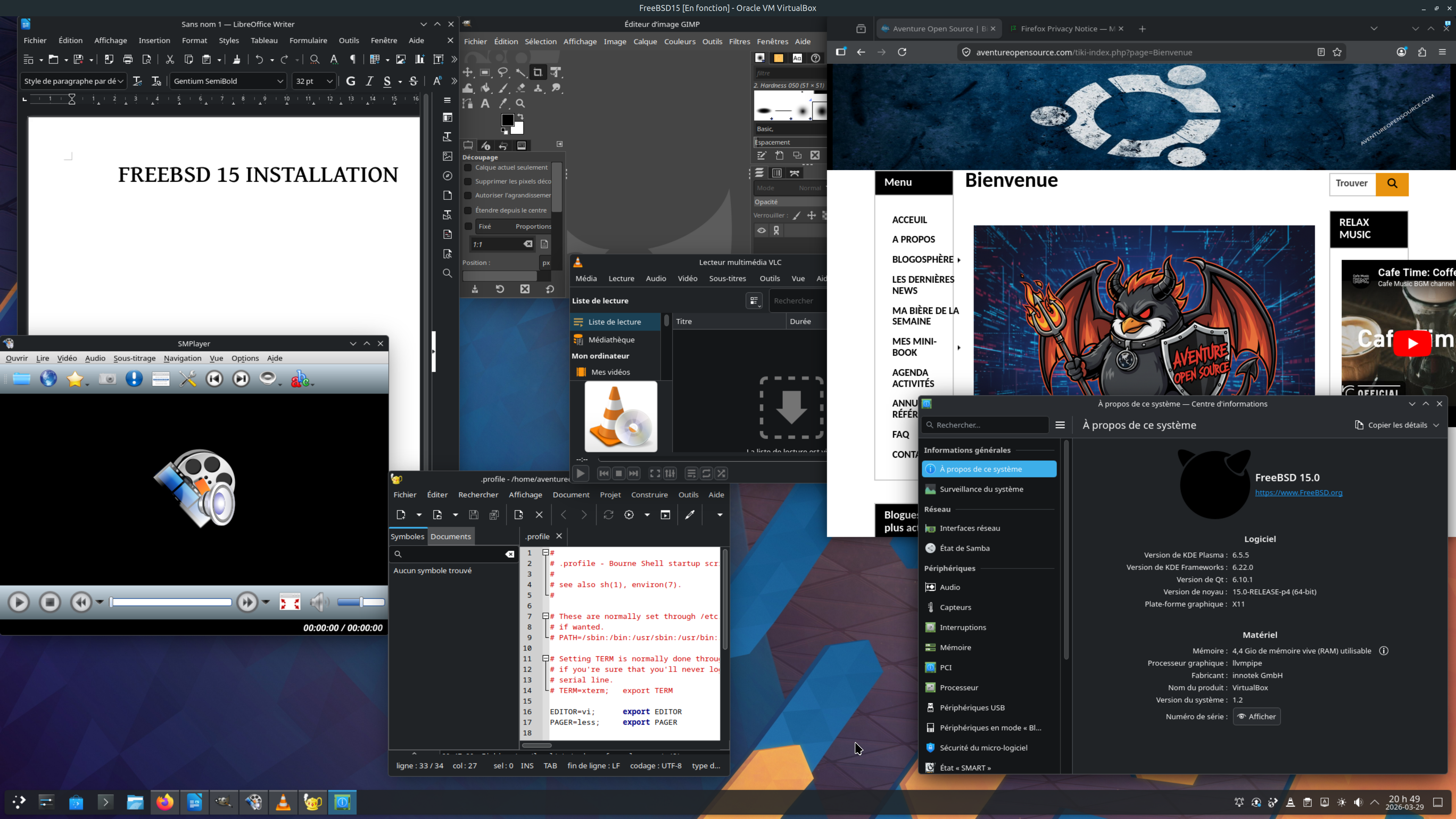Select the GIMP Move tool
This screenshot has width=1456, height=819.
pos(468,72)
